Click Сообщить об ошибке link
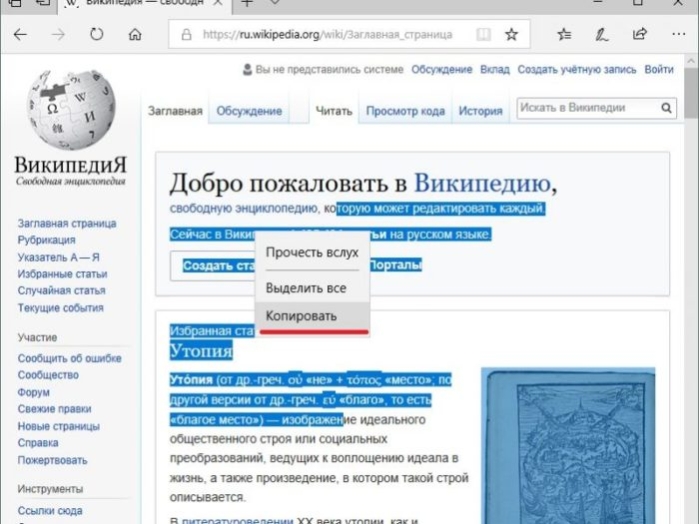This screenshot has height=524, width=699. coord(70,358)
